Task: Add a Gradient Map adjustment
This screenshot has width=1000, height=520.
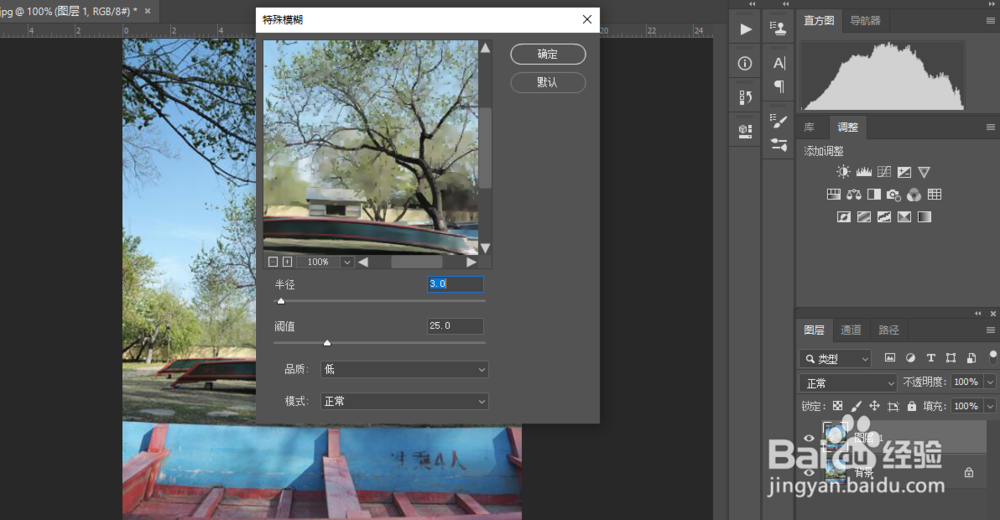Action: [924, 217]
